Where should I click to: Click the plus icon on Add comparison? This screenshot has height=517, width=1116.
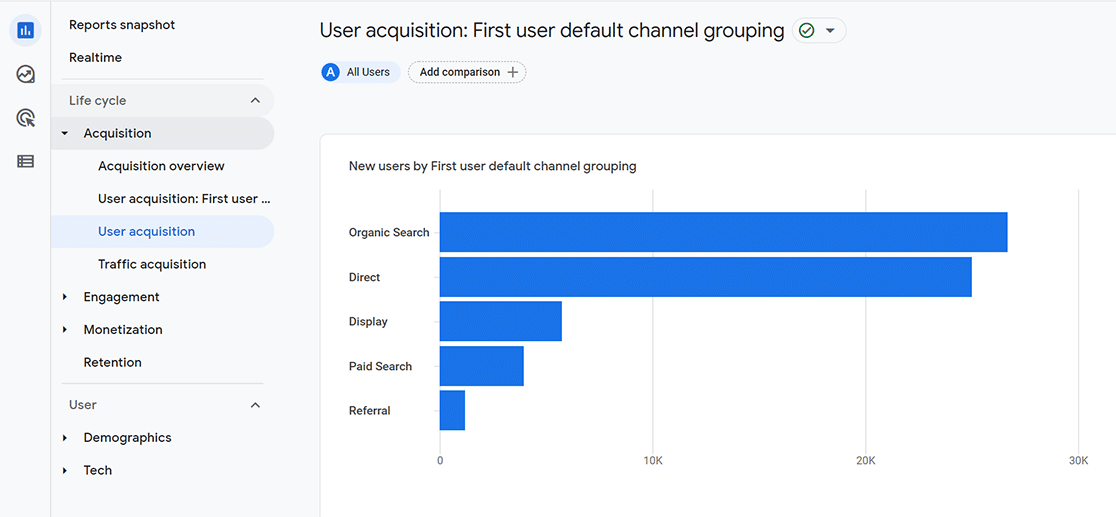pos(512,72)
